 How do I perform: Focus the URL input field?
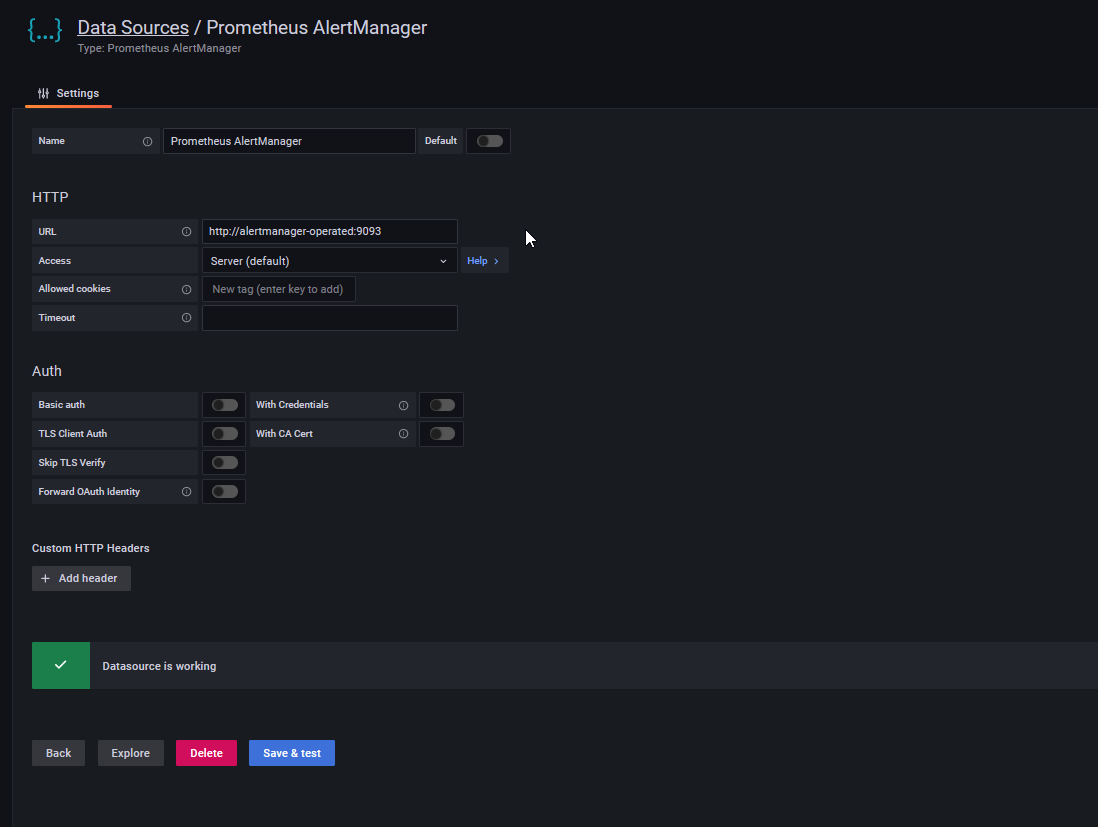pos(330,232)
